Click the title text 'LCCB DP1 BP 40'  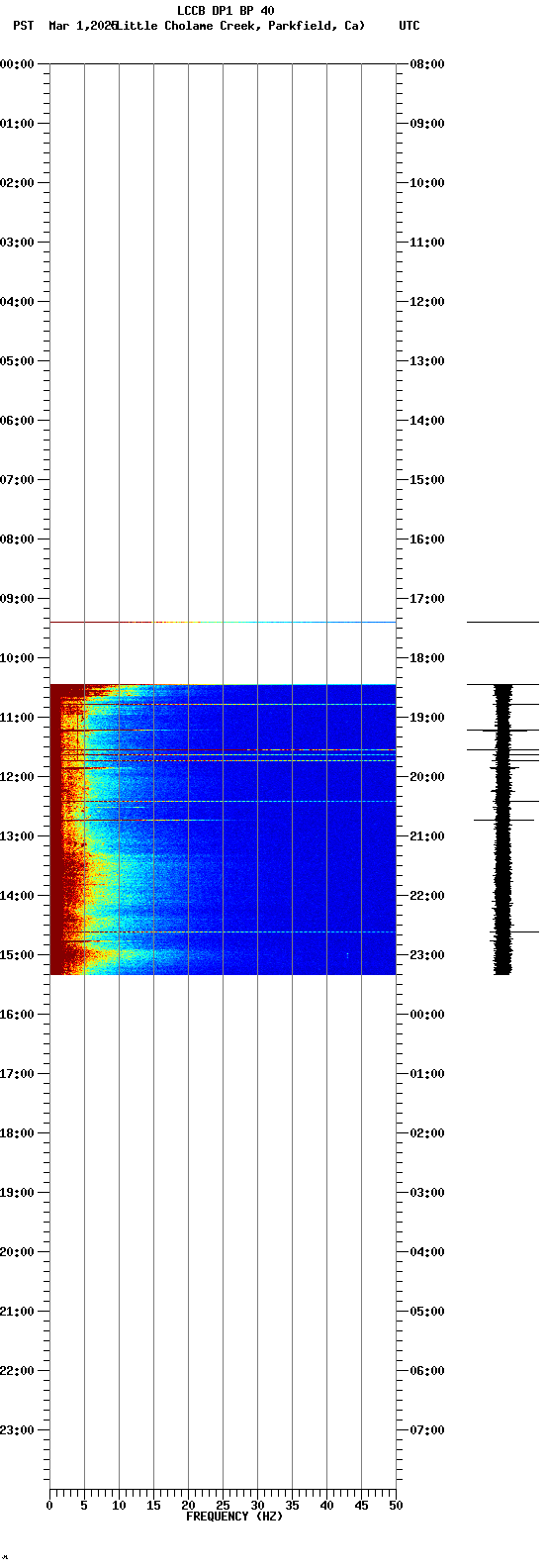click(x=226, y=11)
